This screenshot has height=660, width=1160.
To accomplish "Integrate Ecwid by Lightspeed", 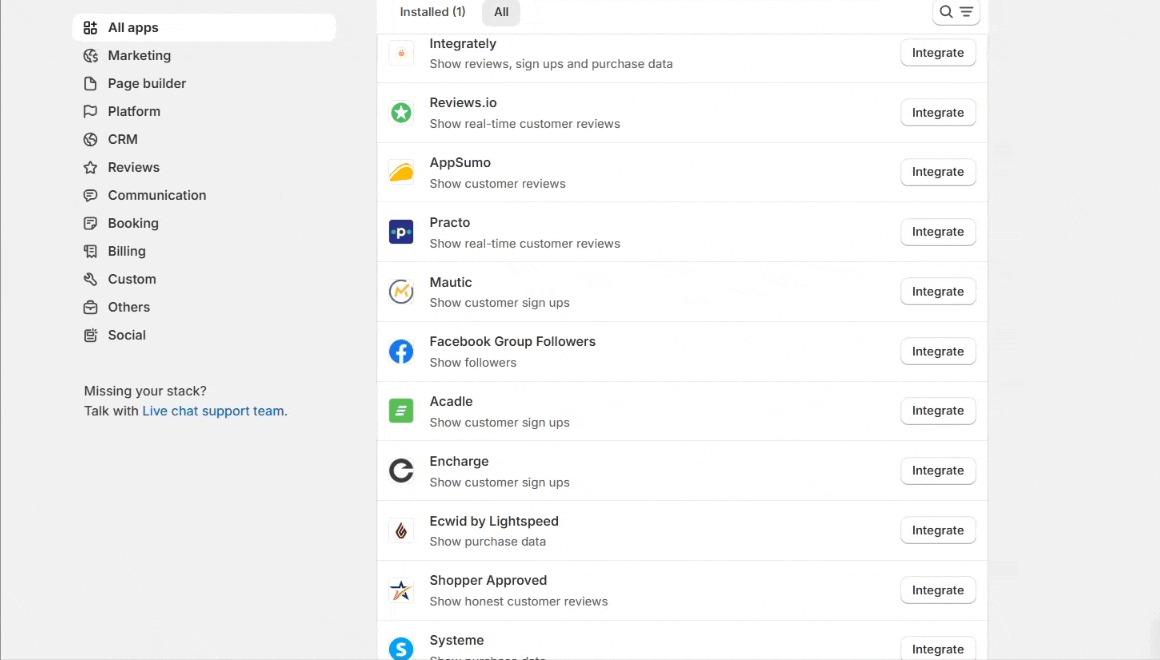I will coord(938,531).
